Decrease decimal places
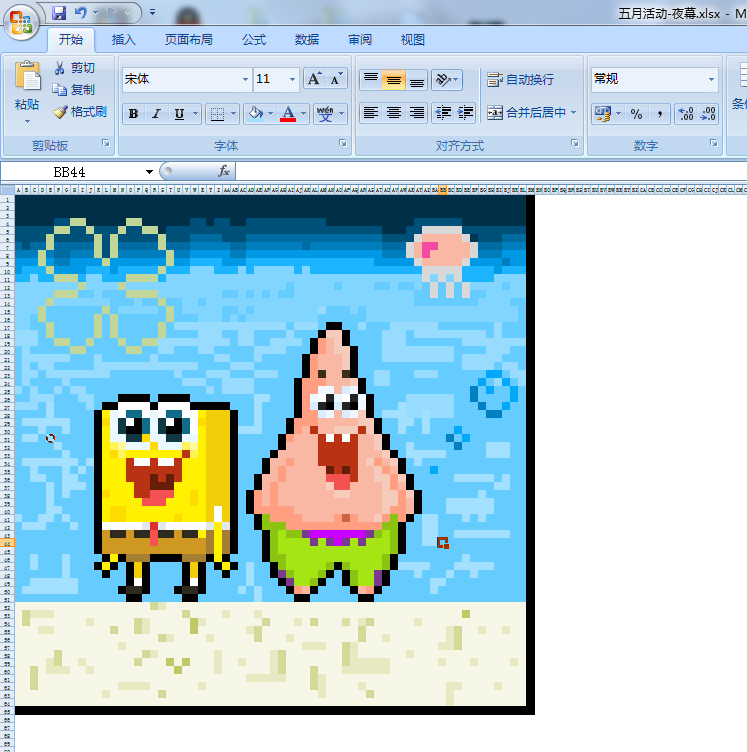Image resolution: width=747 pixels, height=752 pixels. tap(708, 114)
